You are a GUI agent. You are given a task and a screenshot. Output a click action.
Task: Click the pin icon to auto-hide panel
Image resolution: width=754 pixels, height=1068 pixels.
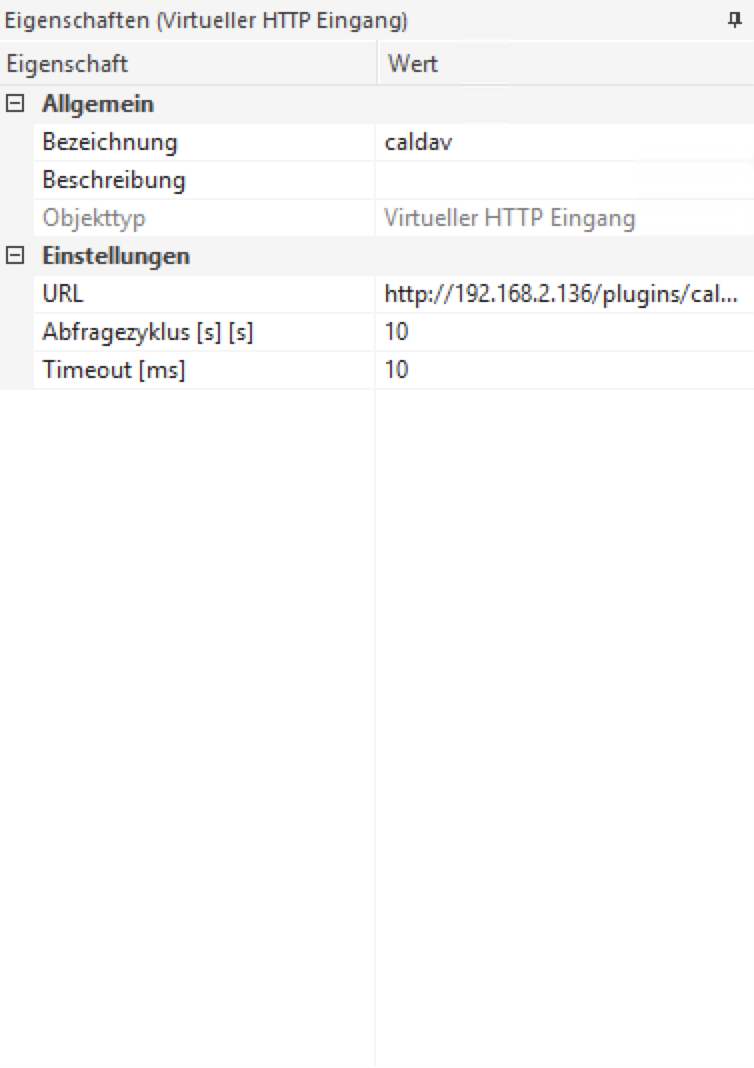(x=735, y=20)
